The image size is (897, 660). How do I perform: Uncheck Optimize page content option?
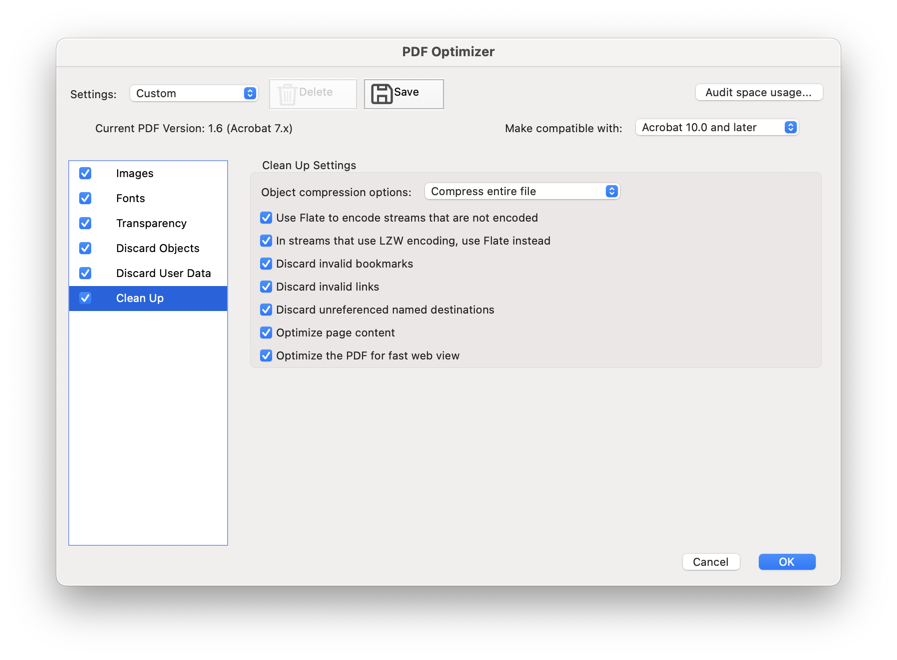(x=266, y=333)
